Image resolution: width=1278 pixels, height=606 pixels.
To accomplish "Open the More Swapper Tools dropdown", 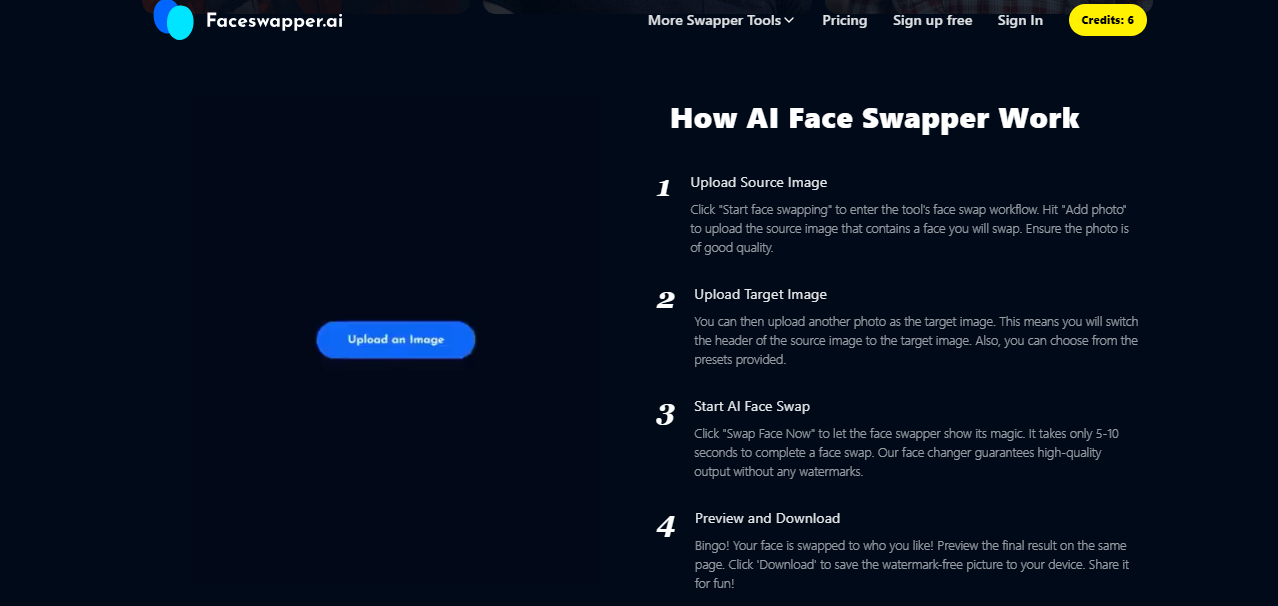I will pos(713,20).
